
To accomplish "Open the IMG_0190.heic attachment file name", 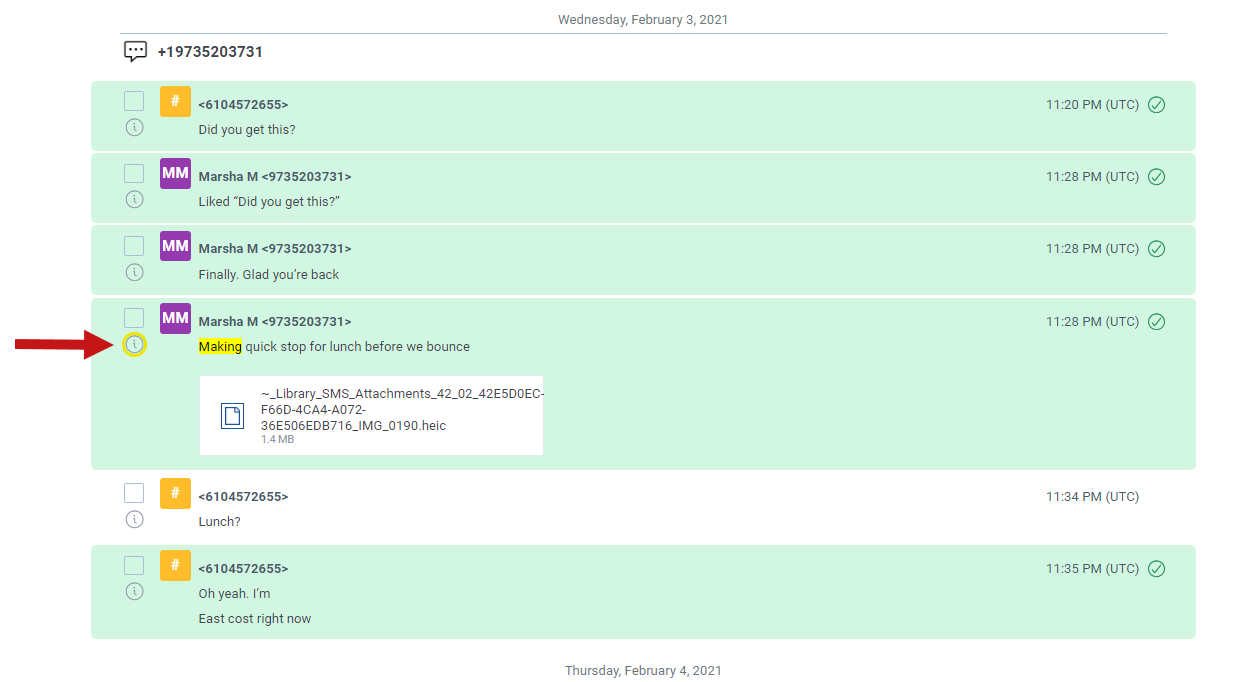I will [402, 409].
